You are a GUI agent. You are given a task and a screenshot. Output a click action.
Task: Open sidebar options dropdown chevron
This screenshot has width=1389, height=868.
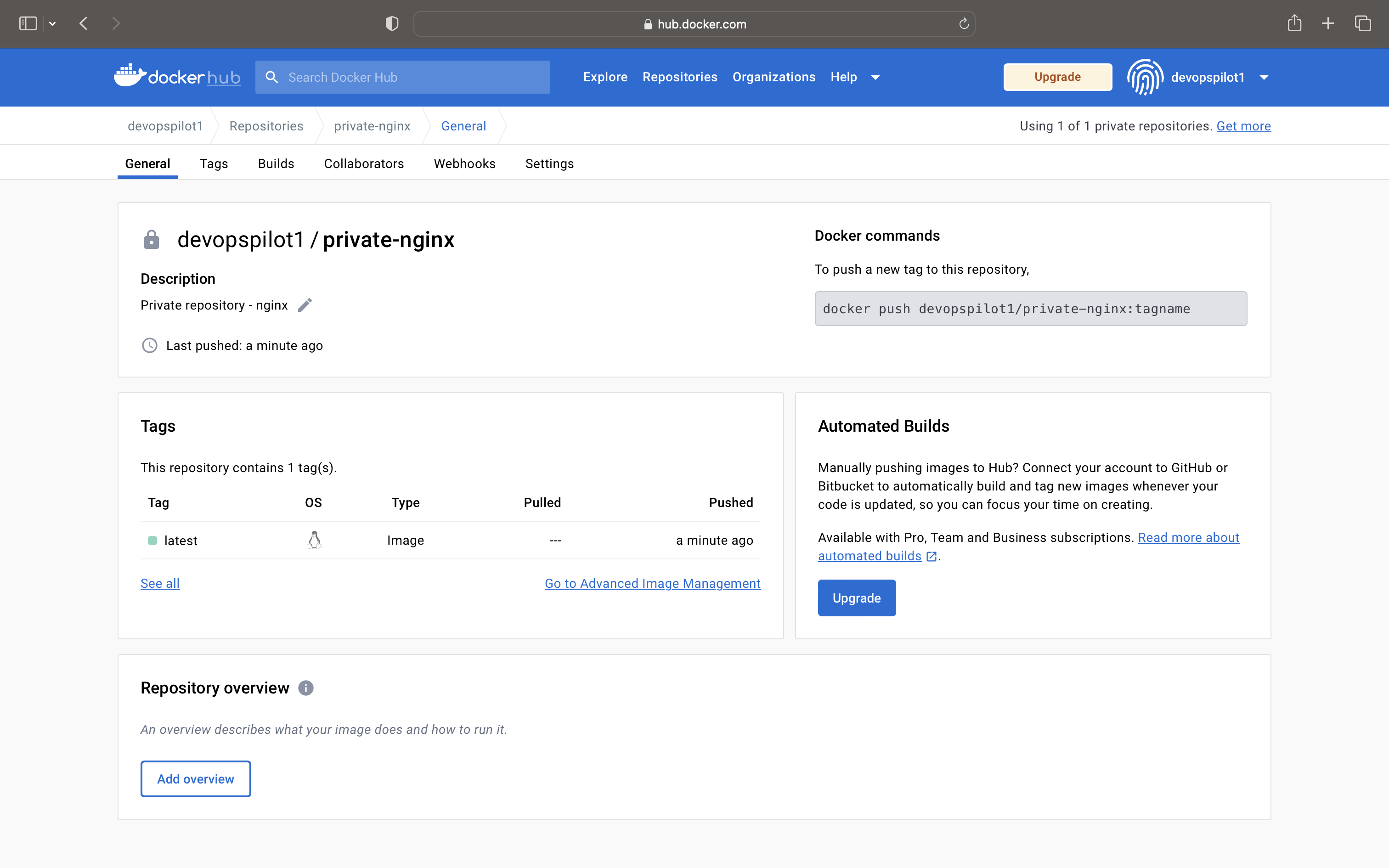(x=53, y=23)
